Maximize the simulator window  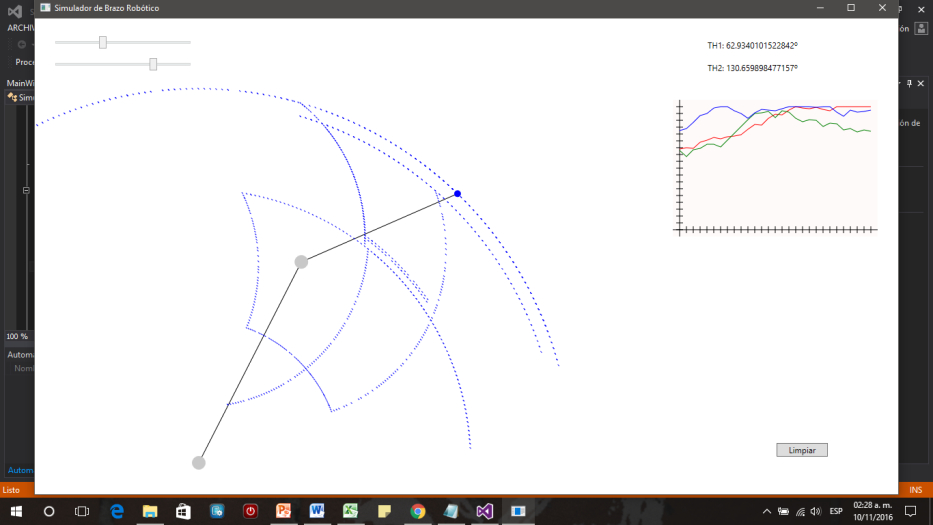point(851,8)
